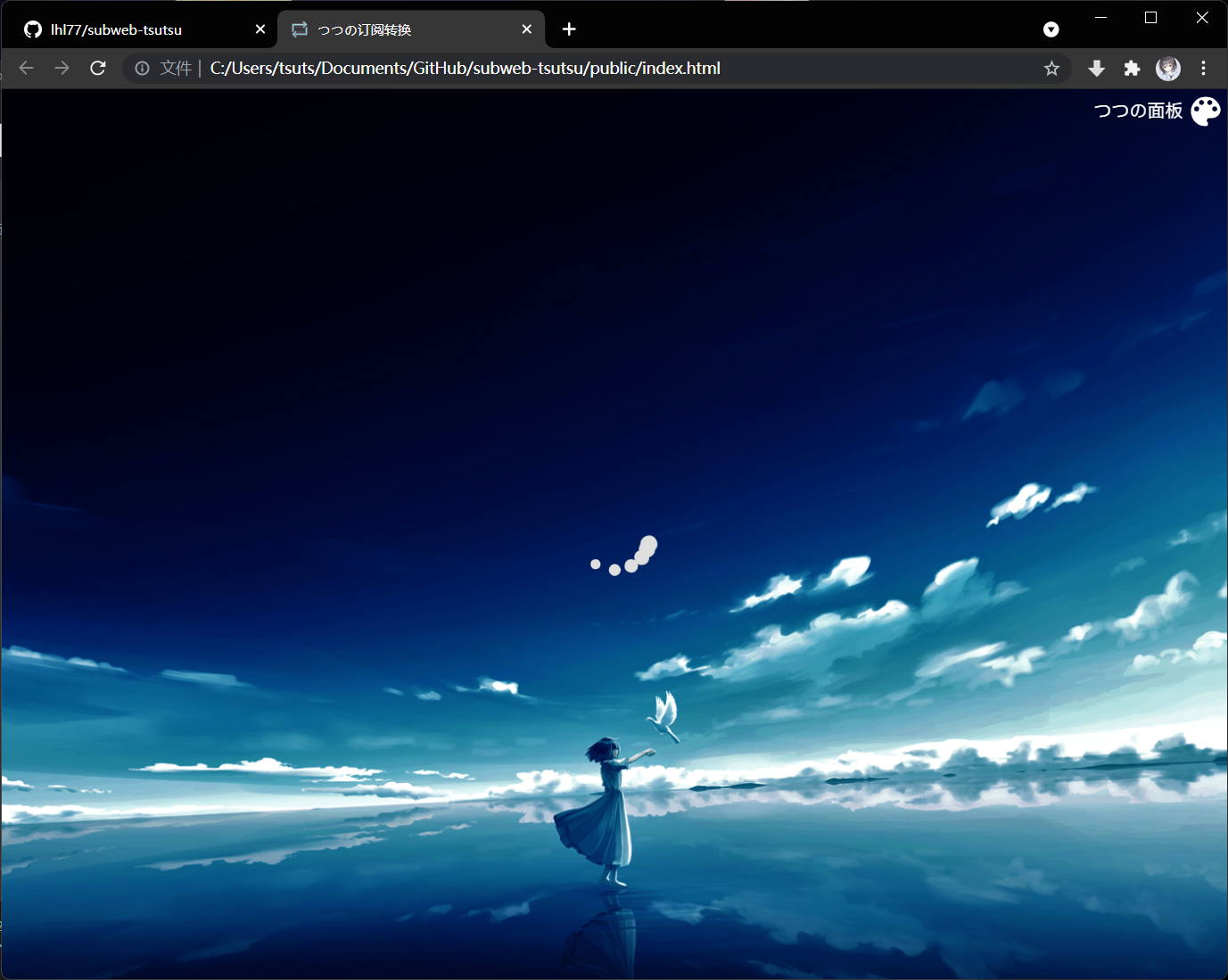Maximize the browser window
This screenshot has width=1228, height=980.
tap(1150, 17)
